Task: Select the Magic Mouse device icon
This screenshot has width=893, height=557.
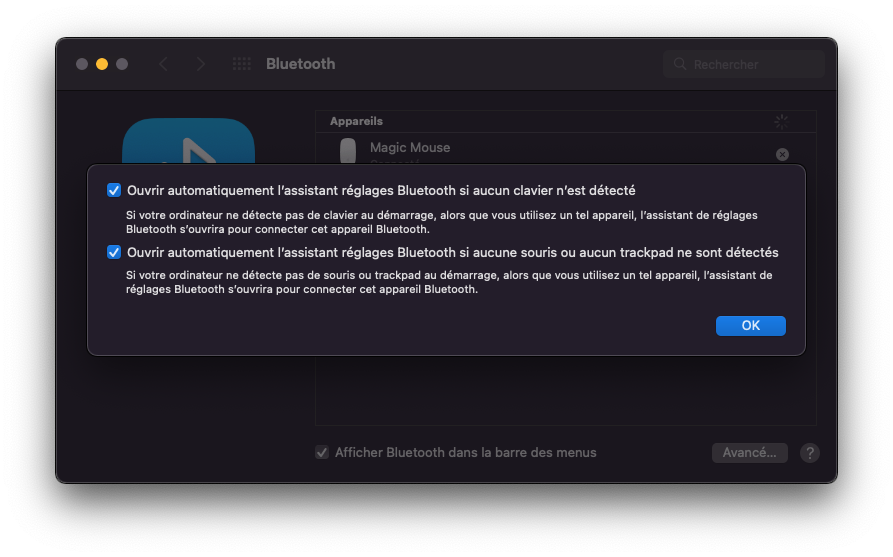Action: click(x=348, y=151)
